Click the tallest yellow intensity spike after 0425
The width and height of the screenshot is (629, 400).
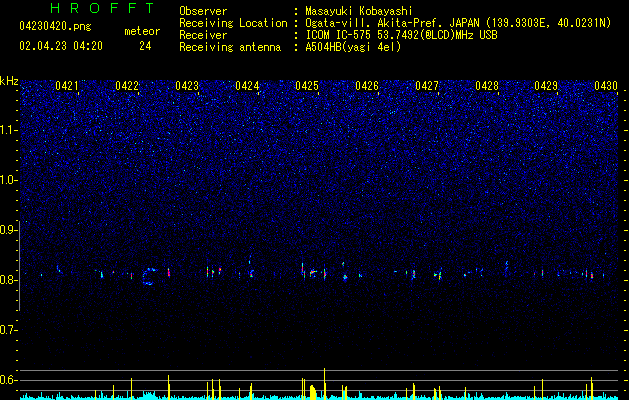(x=324, y=383)
